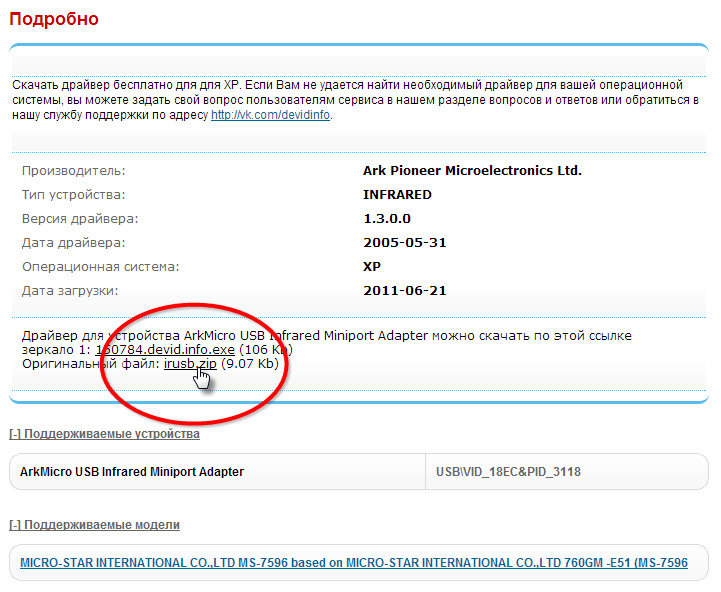The width and height of the screenshot is (721, 592).
Task: Click the driver version 1.3.0.0 value
Action: 387,218
